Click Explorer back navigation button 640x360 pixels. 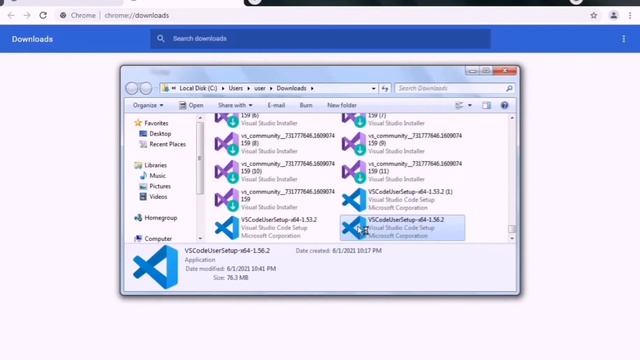tap(132, 88)
